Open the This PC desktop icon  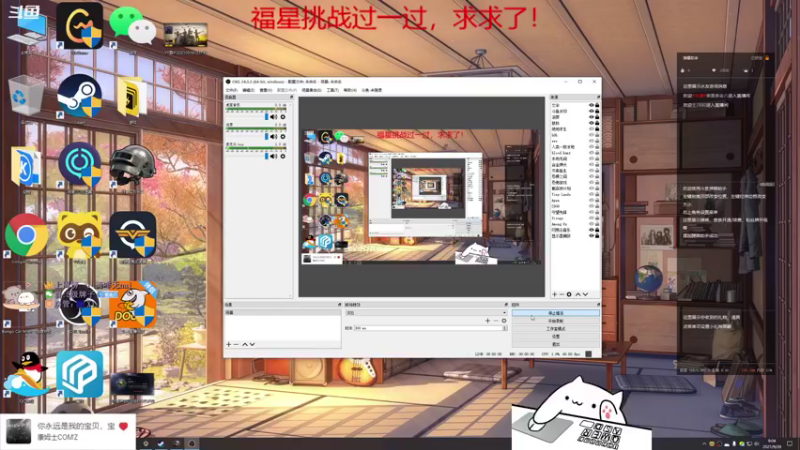[x=28, y=28]
